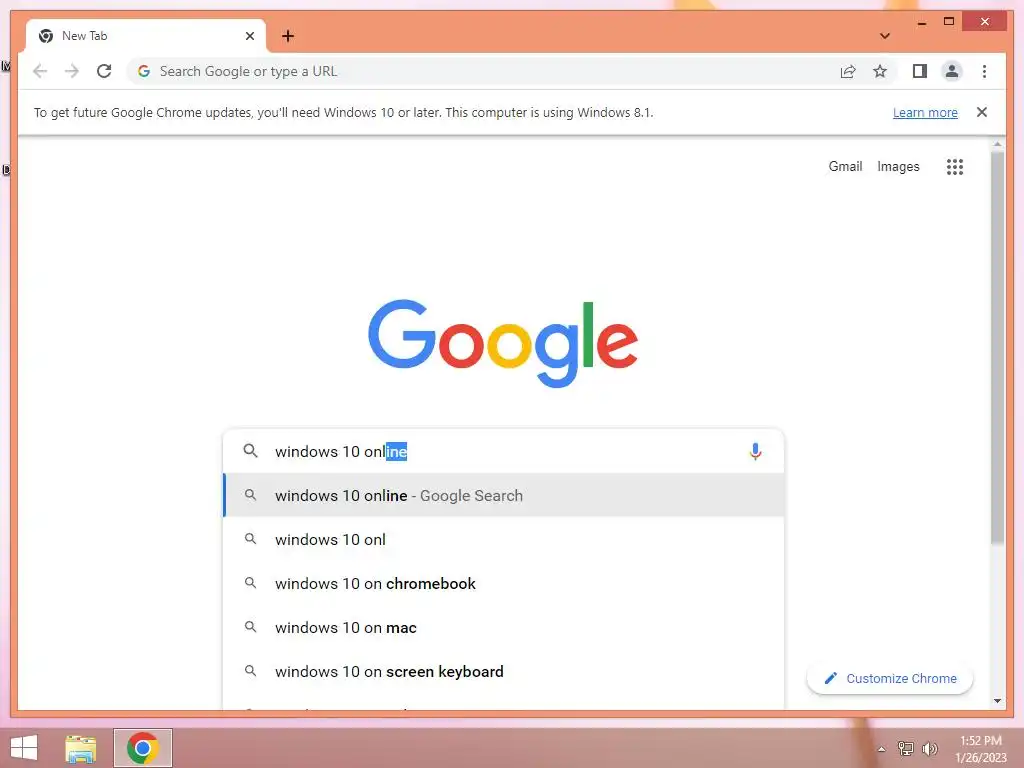This screenshot has height=768, width=1024.
Task: Choose suggestion 'windows 10 onl'
Action: (x=504, y=539)
